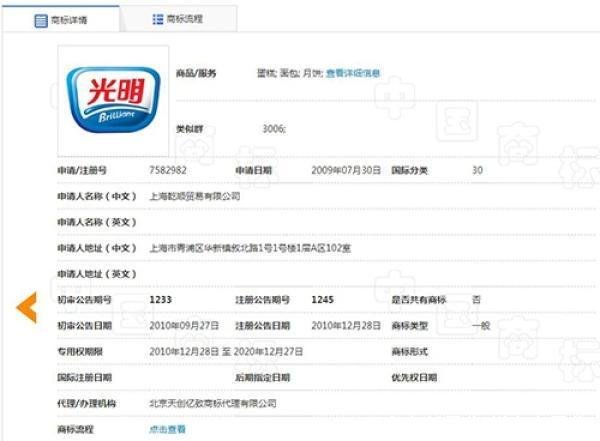Click the international class value 30
The width and height of the screenshot is (600, 441).
click(477, 170)
